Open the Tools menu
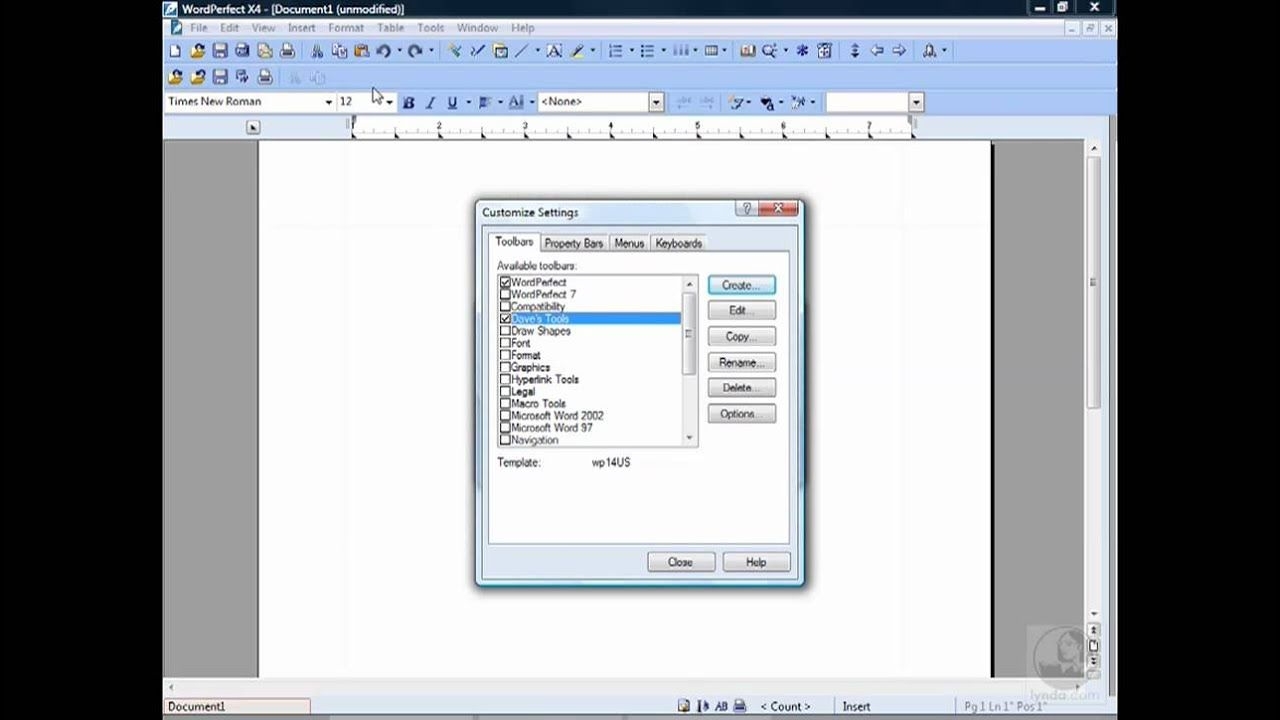 coord(431,28)
